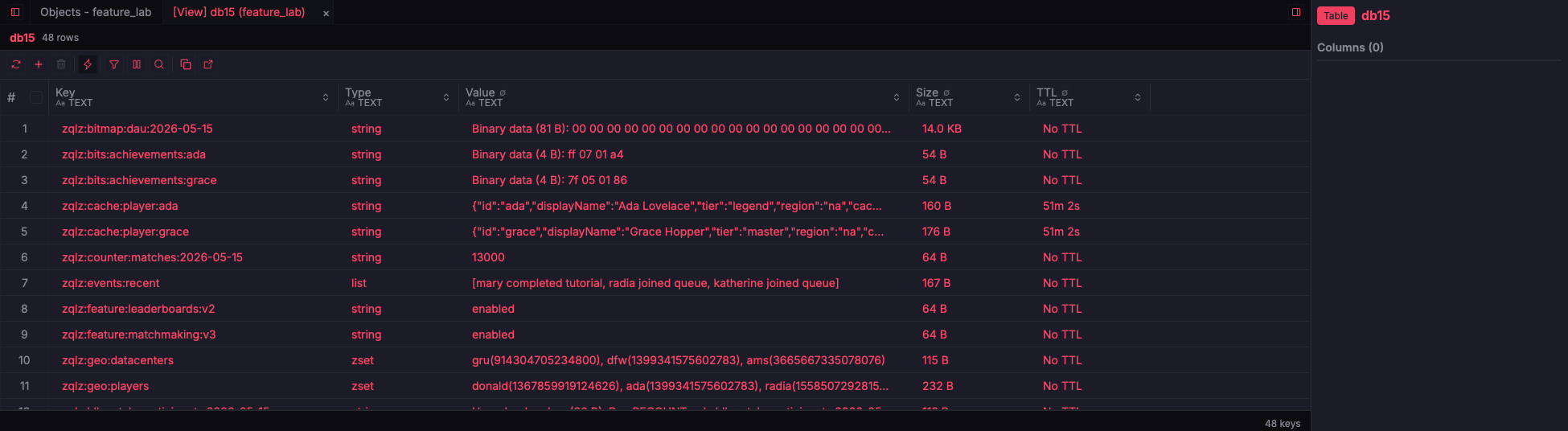The height and width of the screenshot is (431, 1568).
Task: Sort by the Value column arrows
Action: click(897, 97)
